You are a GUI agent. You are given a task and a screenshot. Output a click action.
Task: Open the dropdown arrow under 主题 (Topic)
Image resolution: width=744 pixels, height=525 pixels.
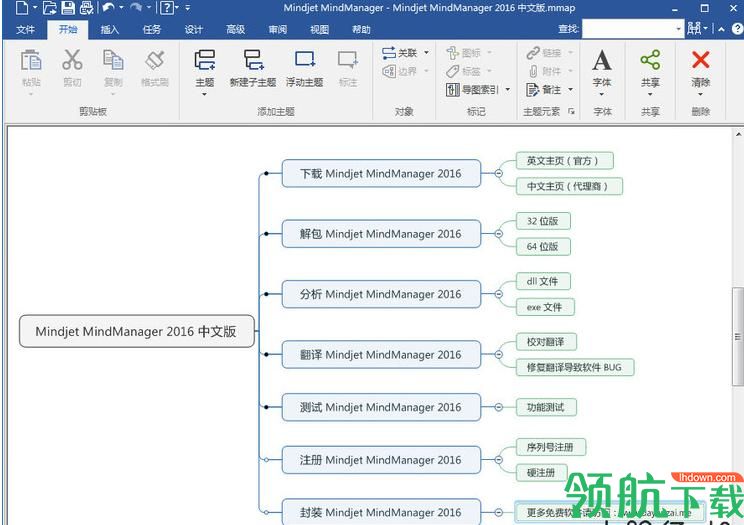pyautogui.click(x=205, y=94)
